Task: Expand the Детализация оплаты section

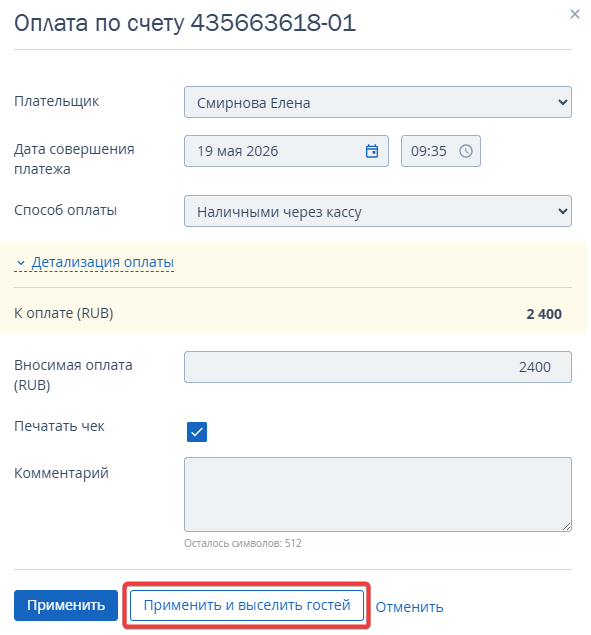Action: [x=102, y=262]
